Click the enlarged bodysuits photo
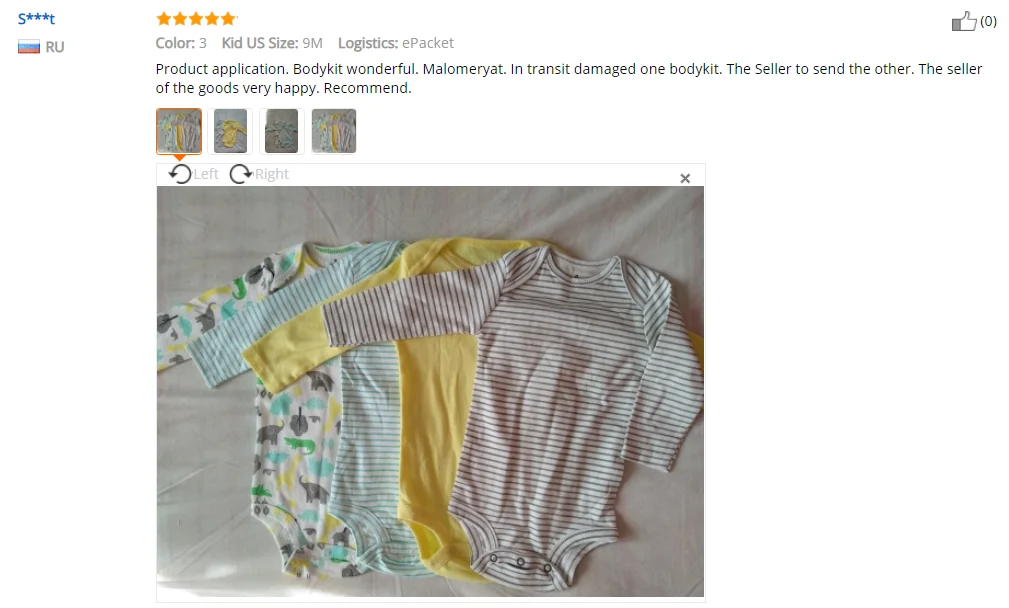Viewport: 1009px width, 608px height. coord(430,391)
